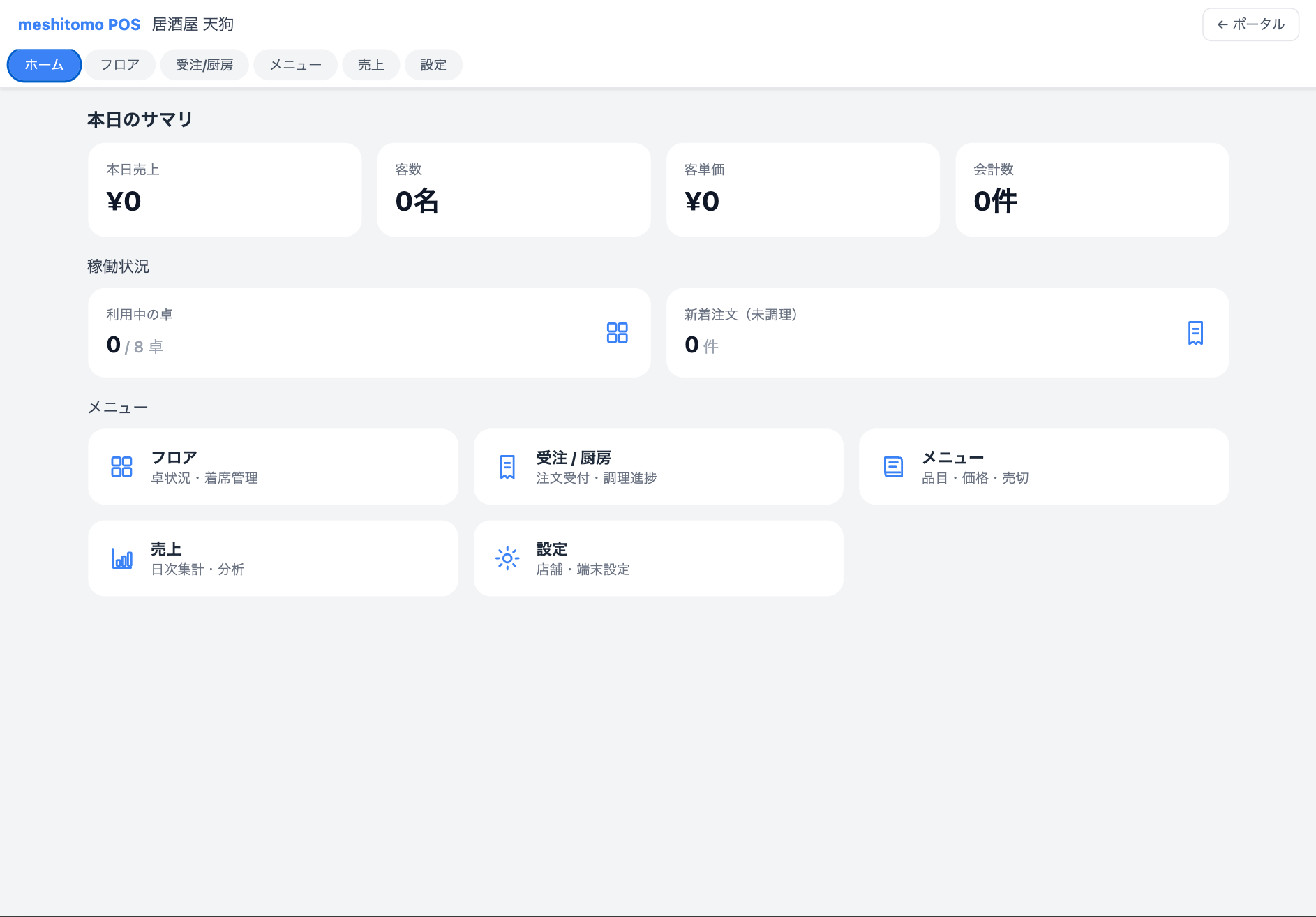The image size is (1316, 917).
Task: Click the bar chart icon on 売上 card
Action: (x=121, y=558)
